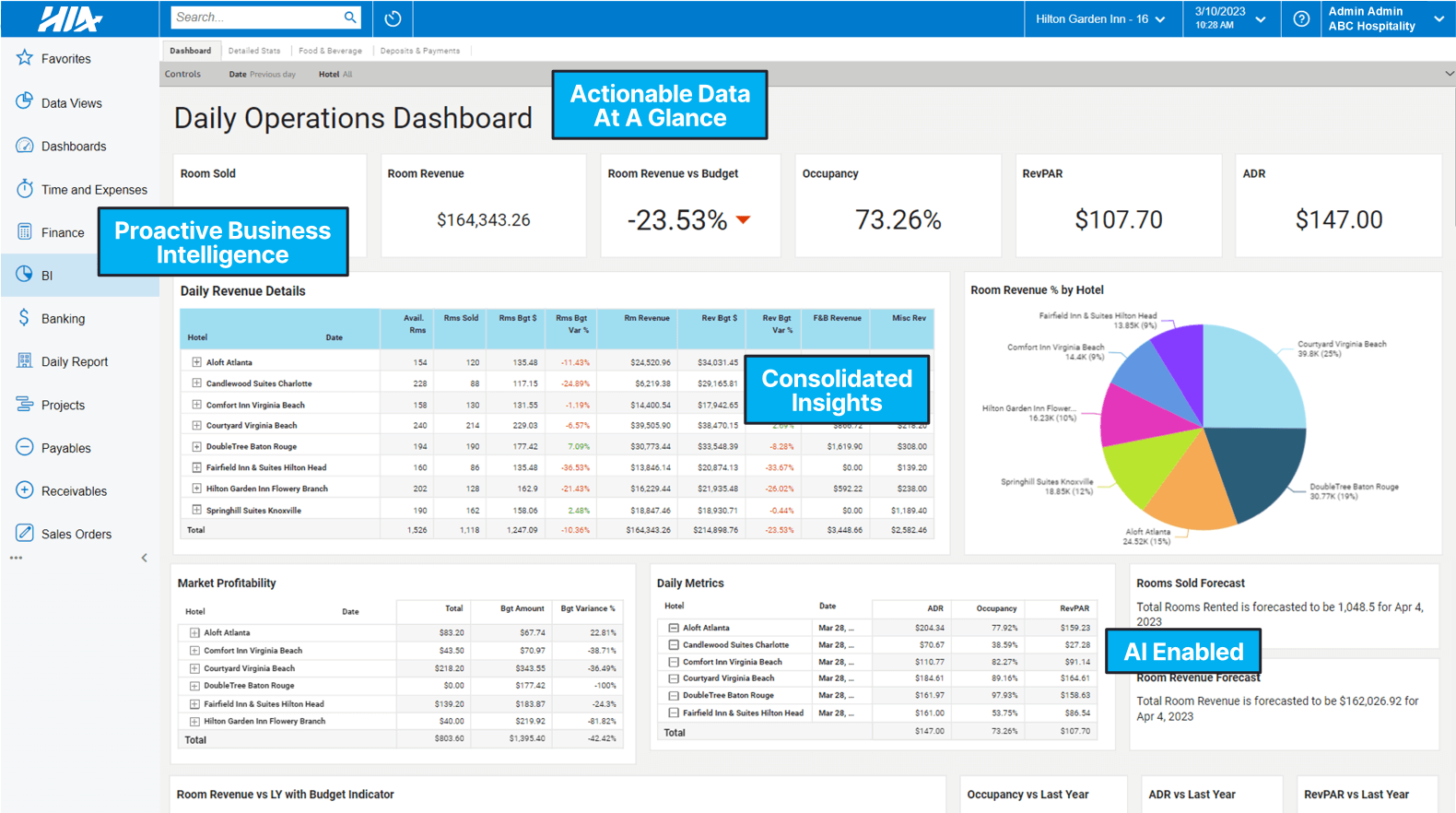Collapse Courtyard Virginia Beach in Daily Metrics

click(674, 678)
